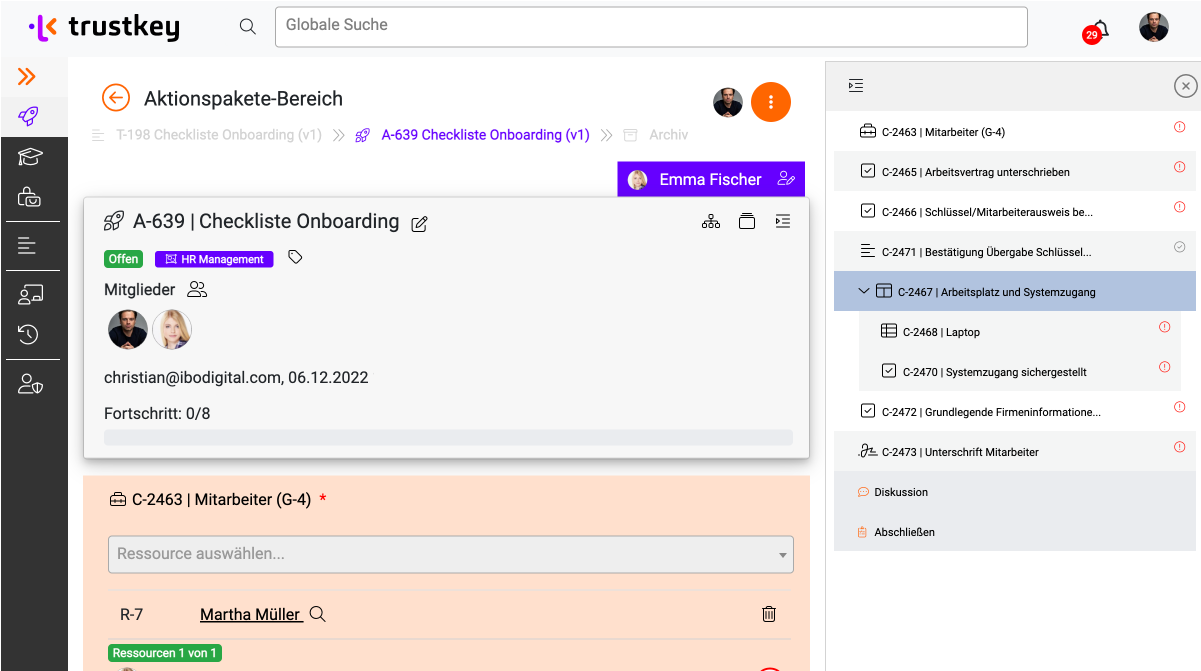
Task: Open the Martha Müller resource link
Action: point(250,614)
